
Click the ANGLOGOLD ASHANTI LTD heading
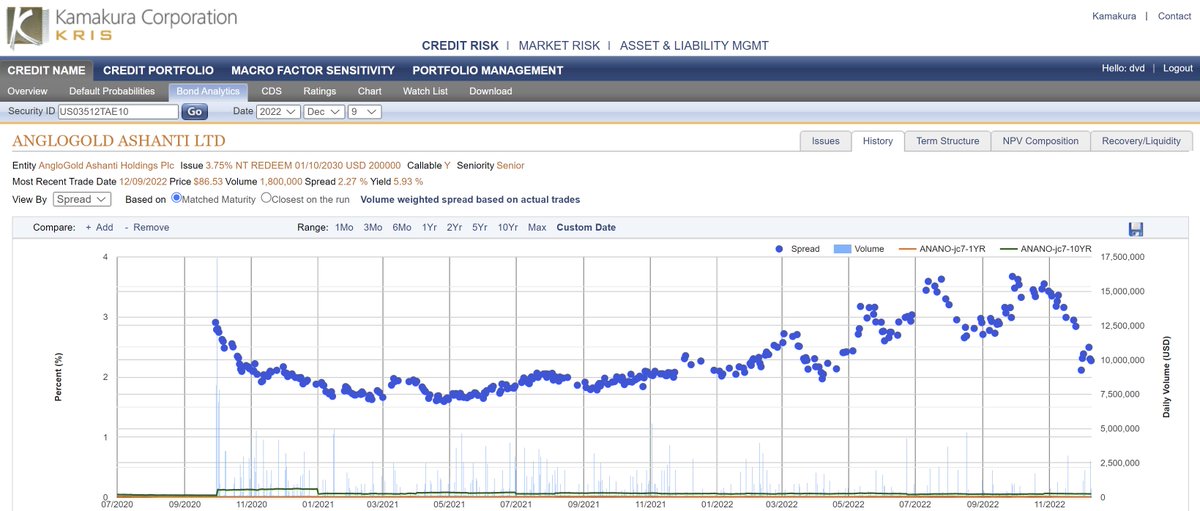(118, 141)
